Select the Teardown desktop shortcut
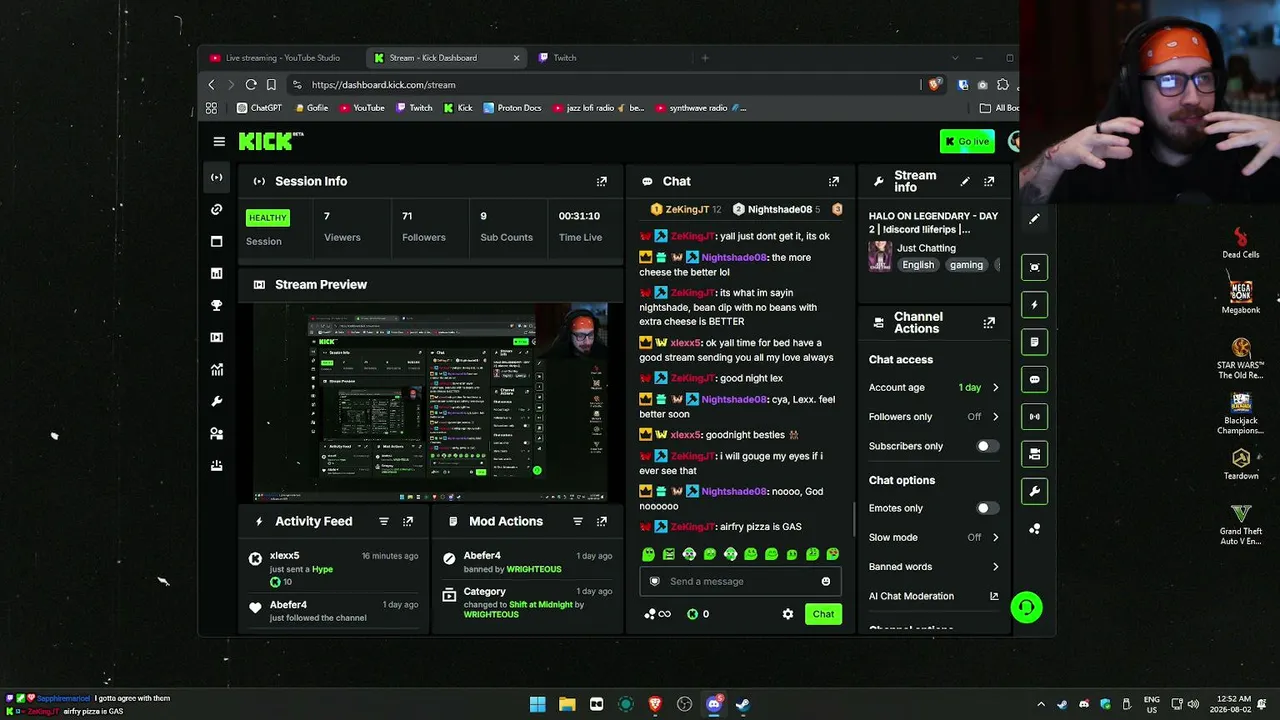The height and width of the screenshot is (720, 1280). (x=1241, y=464)
